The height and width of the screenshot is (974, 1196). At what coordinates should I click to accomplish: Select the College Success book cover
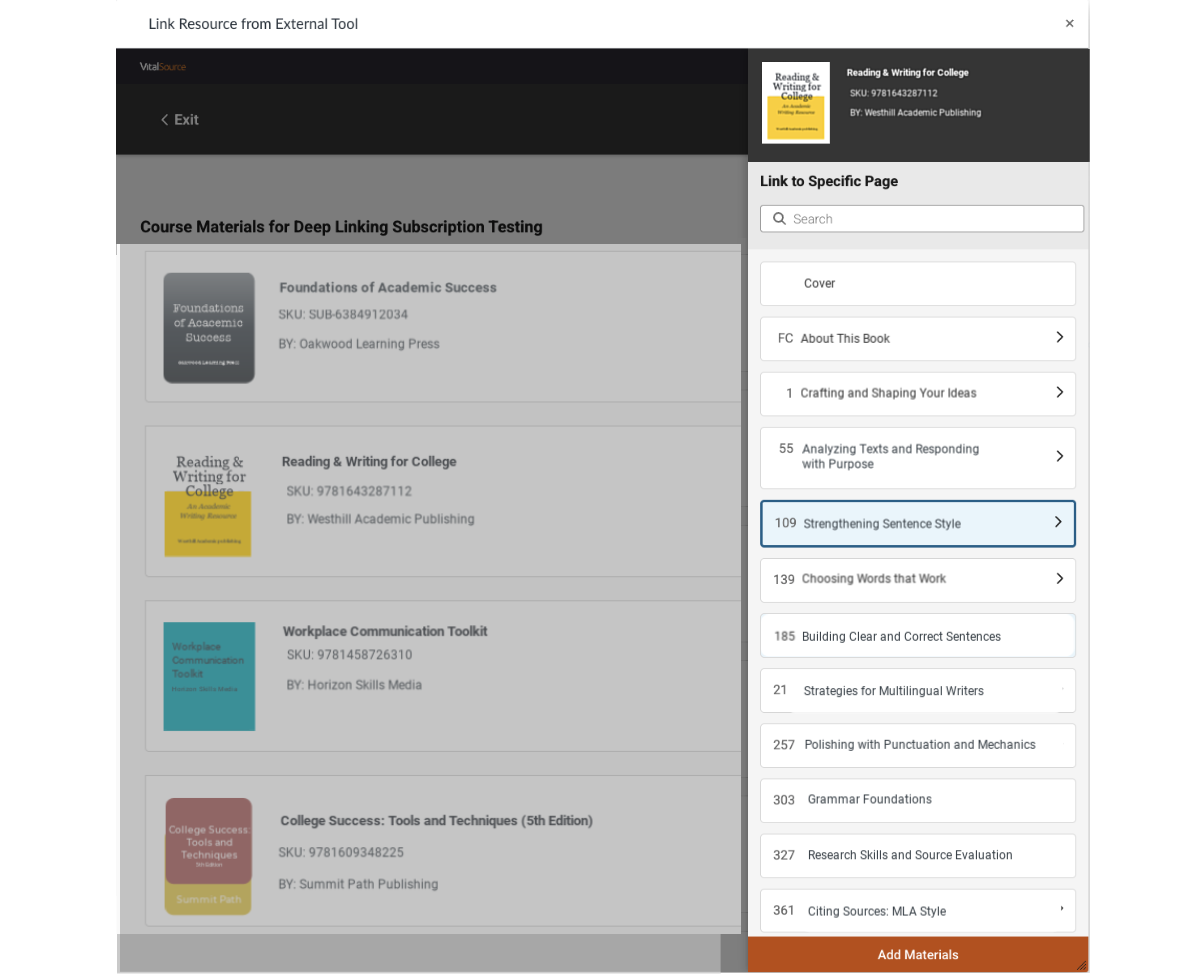coord(209,857)
